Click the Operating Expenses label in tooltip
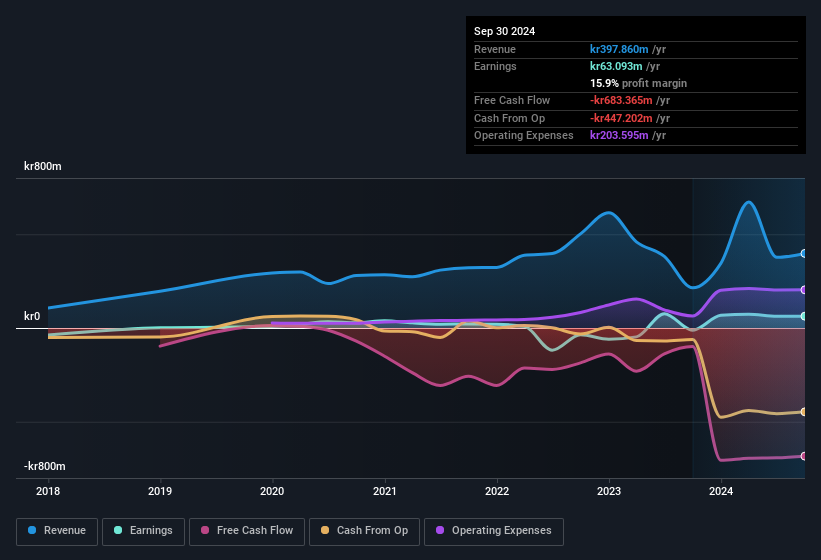The image size is (821, 560). pyautogui.click(x=524, y=136)
